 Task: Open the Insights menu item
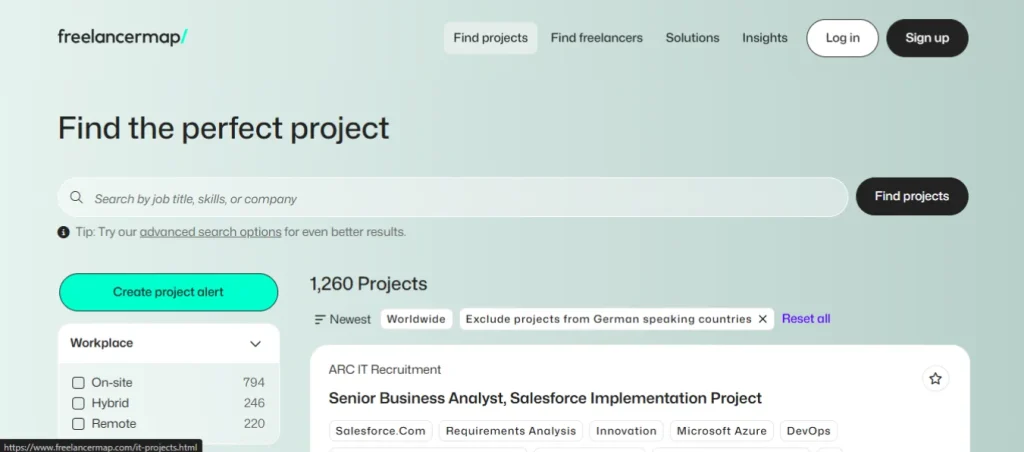tap(764, 38)
